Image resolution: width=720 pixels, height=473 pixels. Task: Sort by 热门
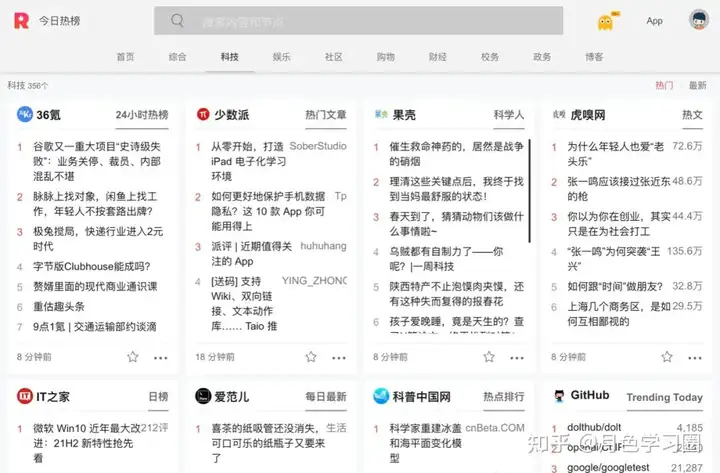click(664, 85)
